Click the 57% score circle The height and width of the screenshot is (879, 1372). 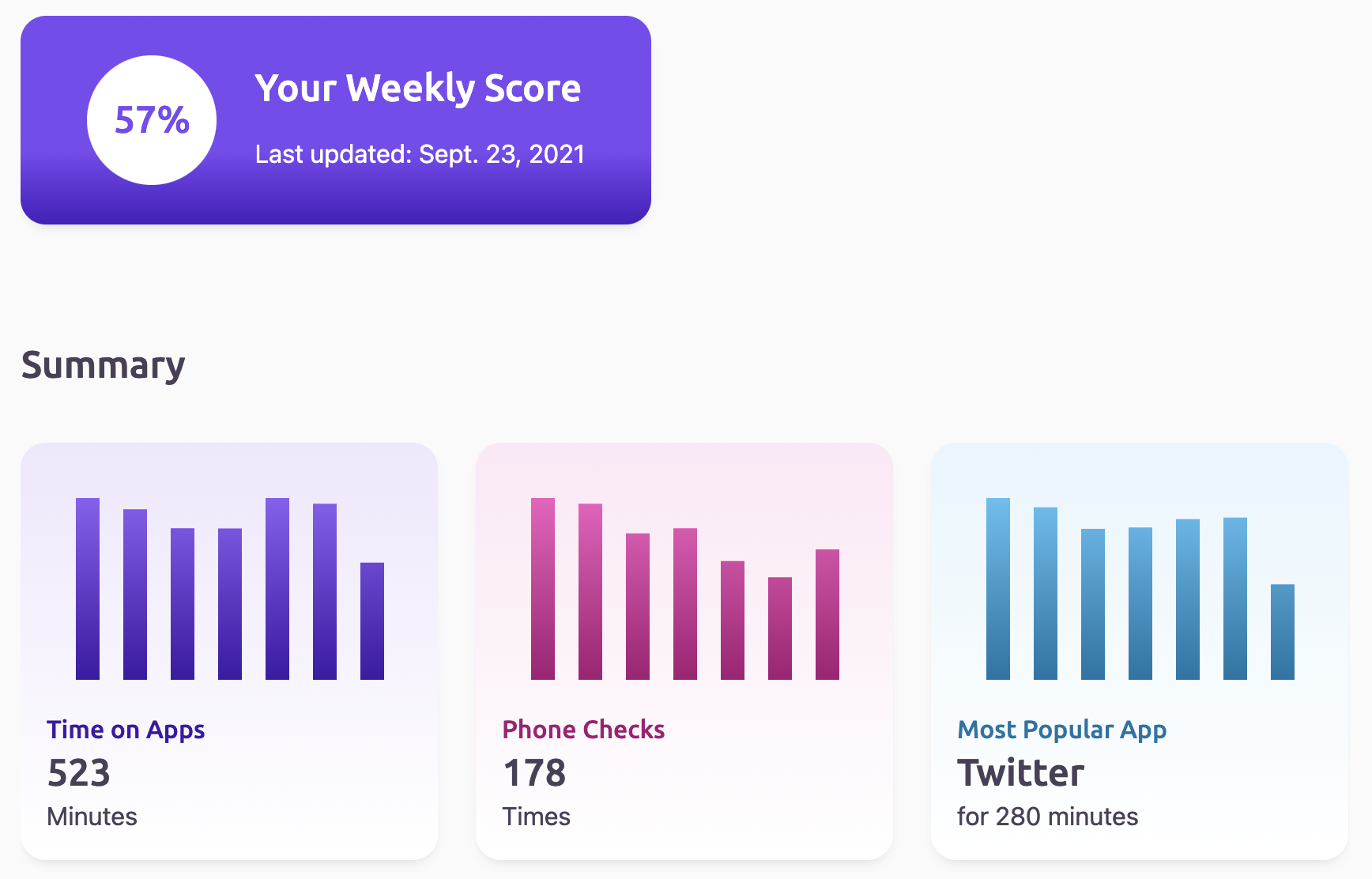(x=152, y=120)
